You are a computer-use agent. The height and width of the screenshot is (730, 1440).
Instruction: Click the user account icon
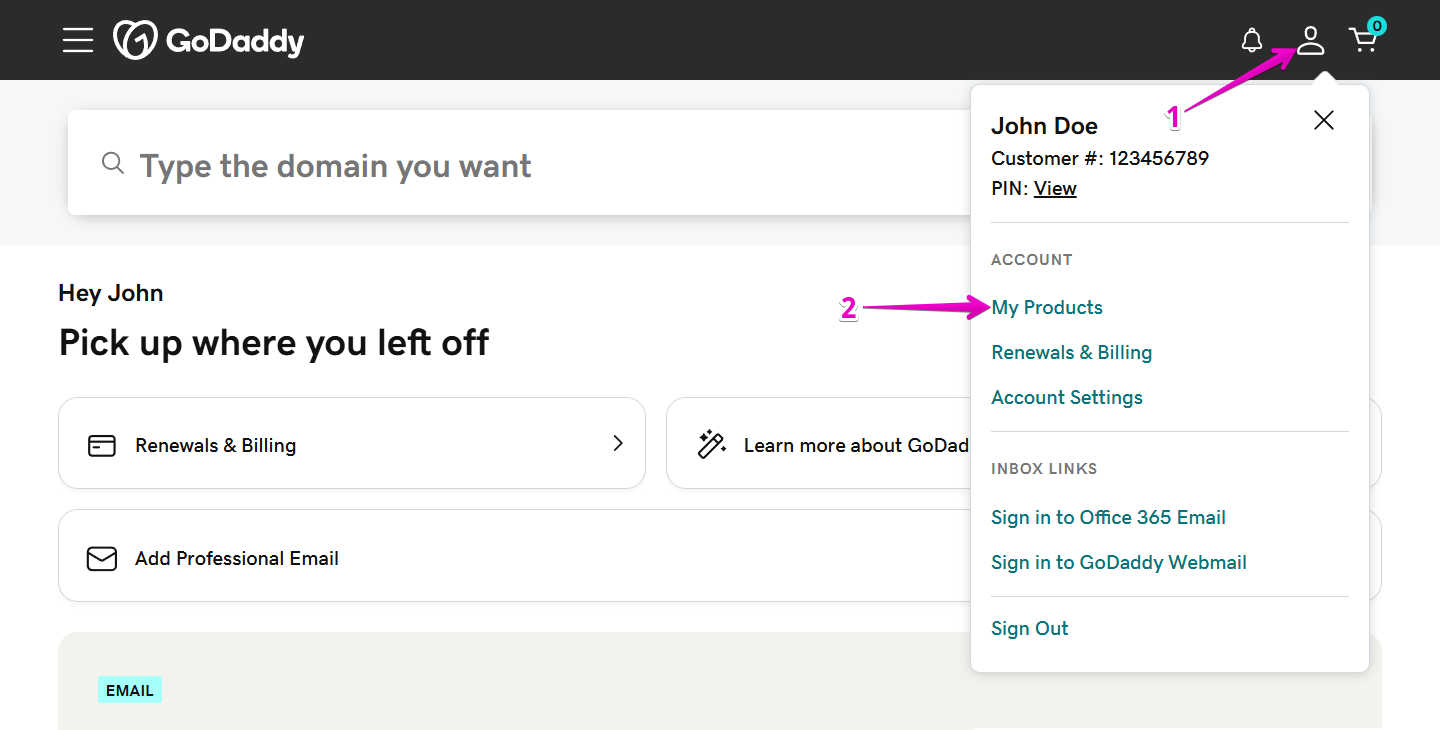[1310, 41]
